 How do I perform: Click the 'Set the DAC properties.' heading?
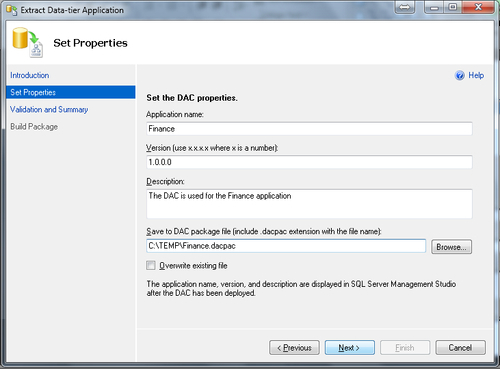pyautogui.click(x=192, y=98)
